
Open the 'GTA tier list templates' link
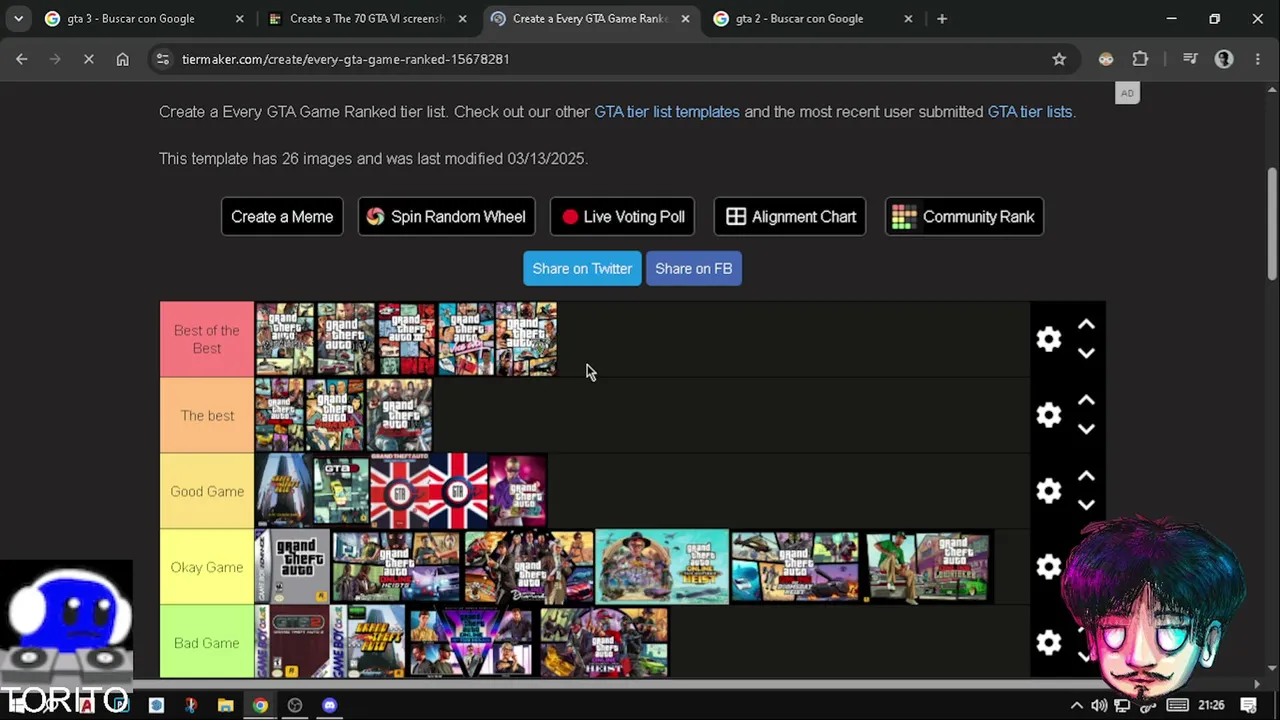tap(667, 112)
